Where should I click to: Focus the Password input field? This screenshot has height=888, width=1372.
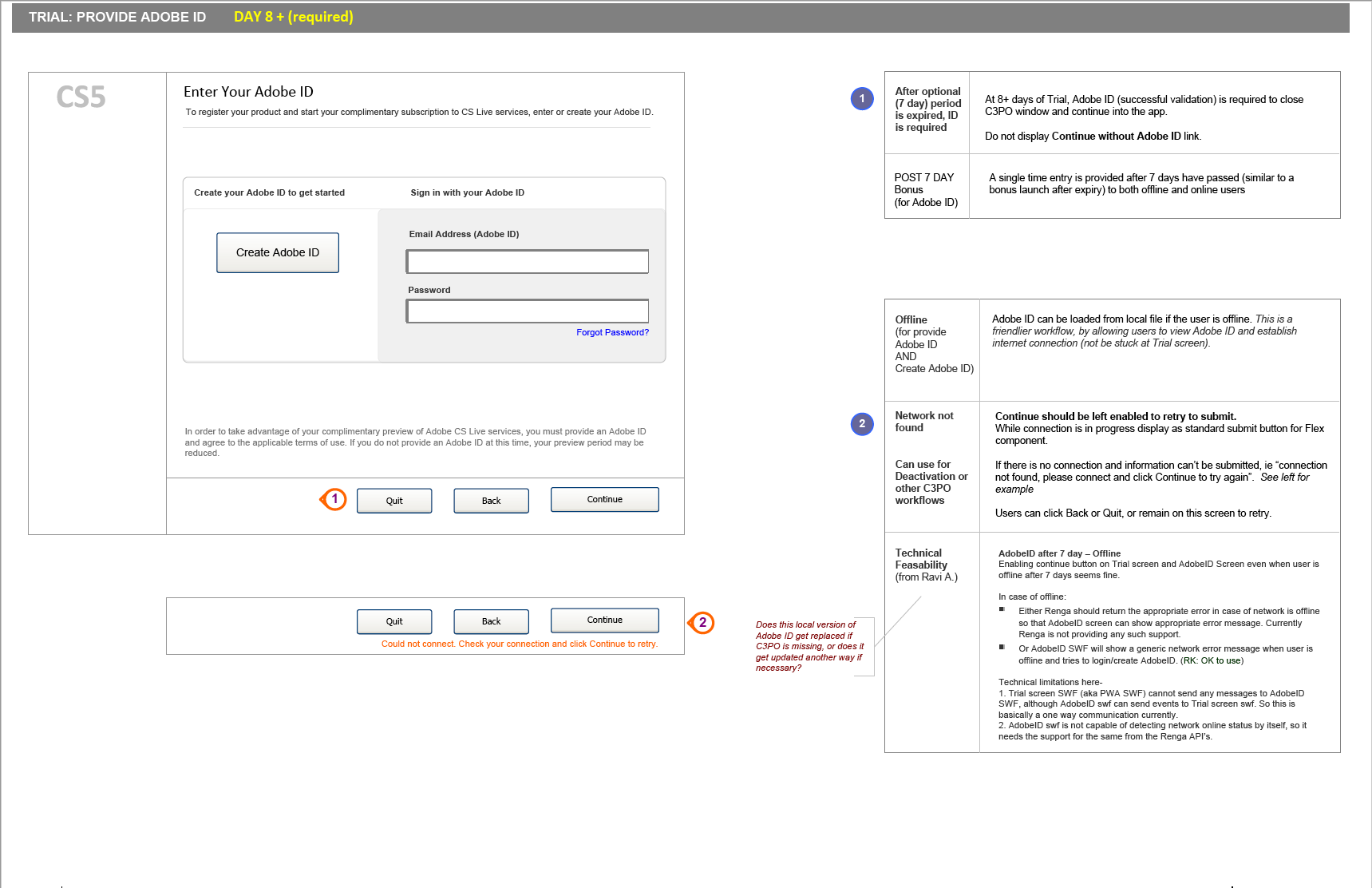pyautogui.click(x=528, y=311)
